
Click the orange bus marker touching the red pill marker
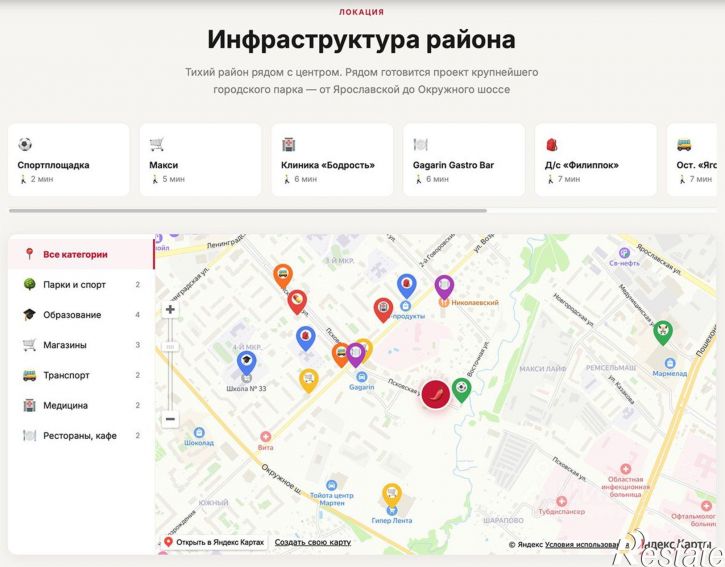pos(283,276)
